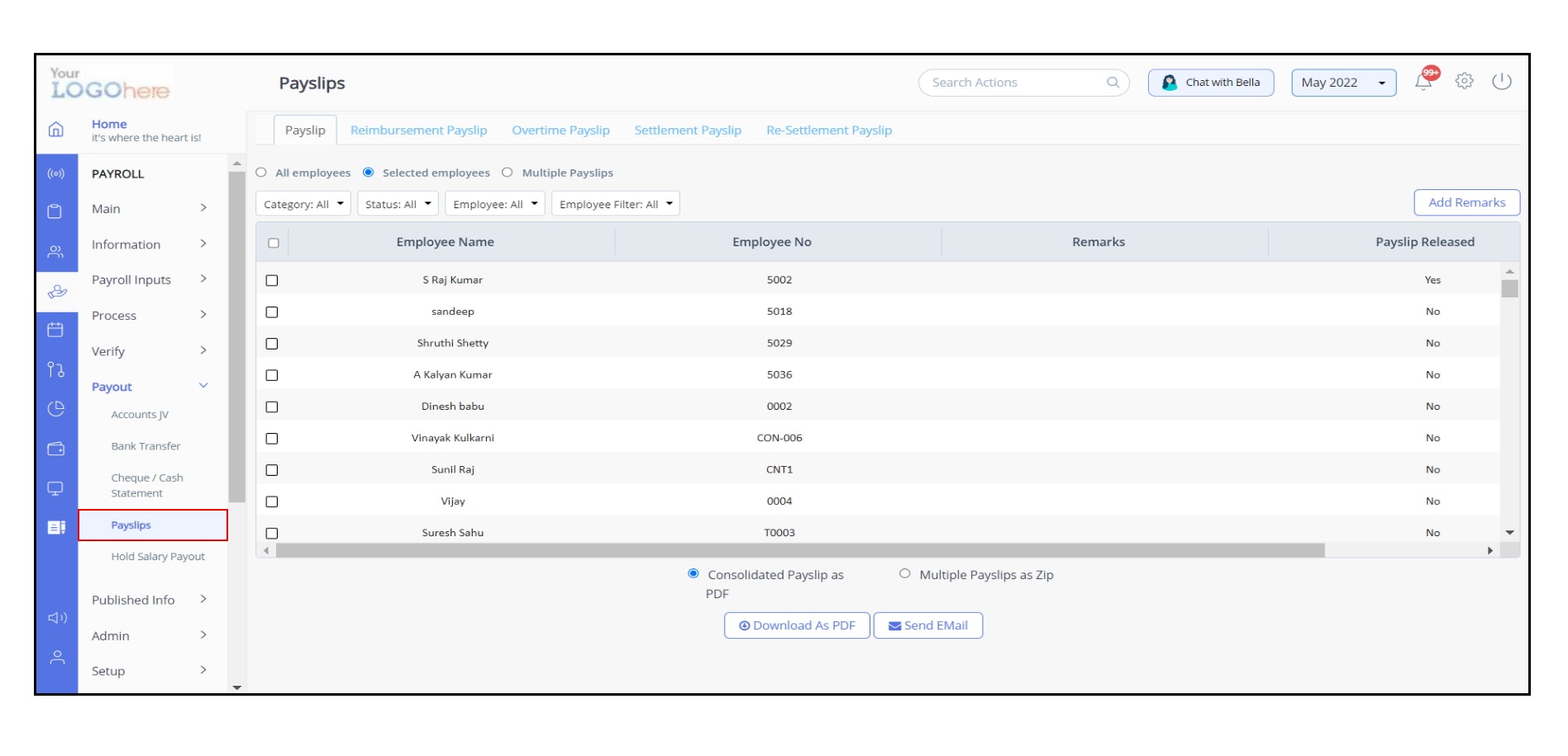Click the home icon in sidebar
The width and height of the screenshot is (1568, 756).
[56, 130]
